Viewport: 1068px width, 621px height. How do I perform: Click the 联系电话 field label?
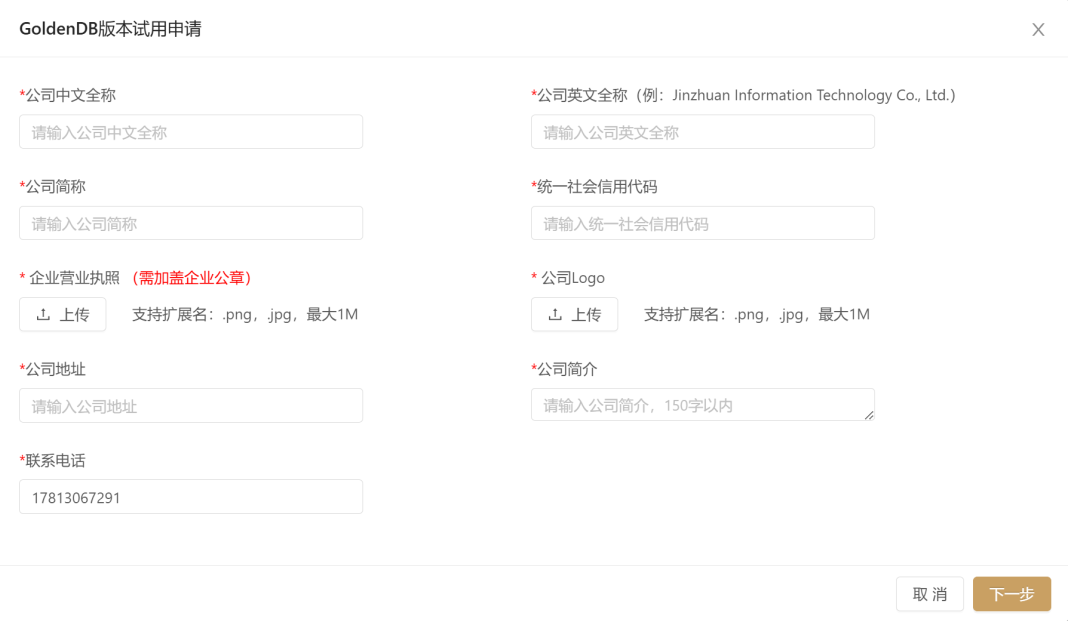click(x=50, y=460)
